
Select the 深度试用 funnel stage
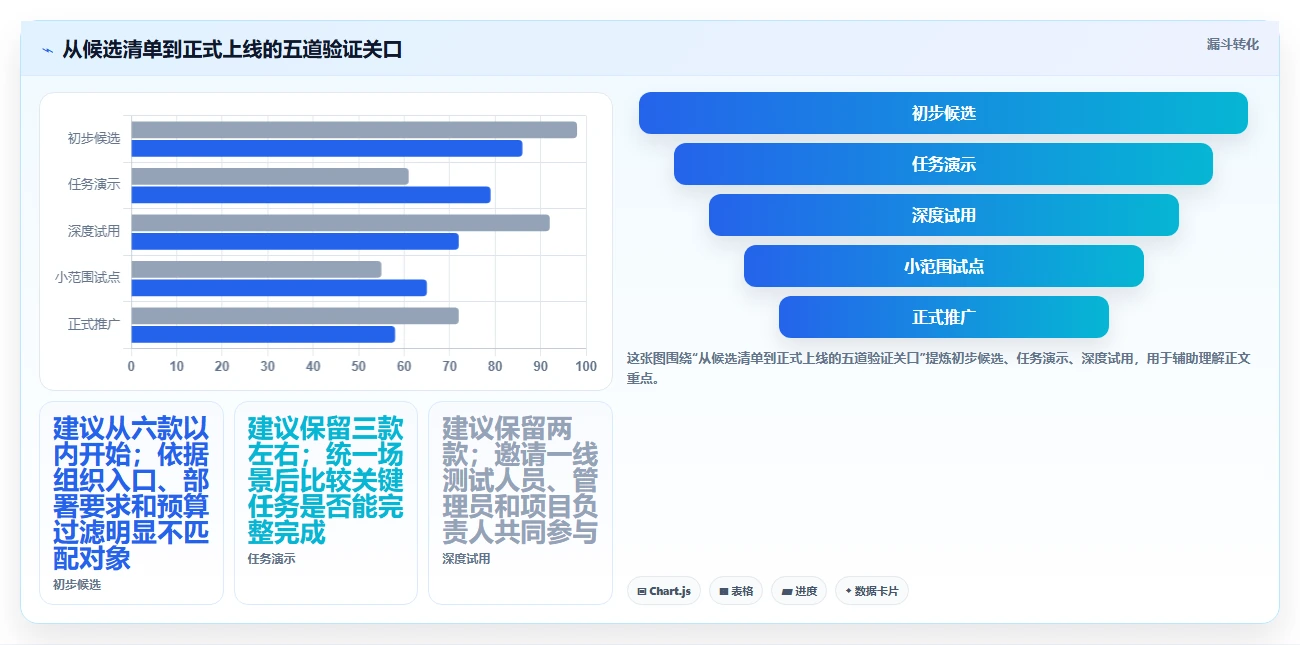click(x=943, y=215)
